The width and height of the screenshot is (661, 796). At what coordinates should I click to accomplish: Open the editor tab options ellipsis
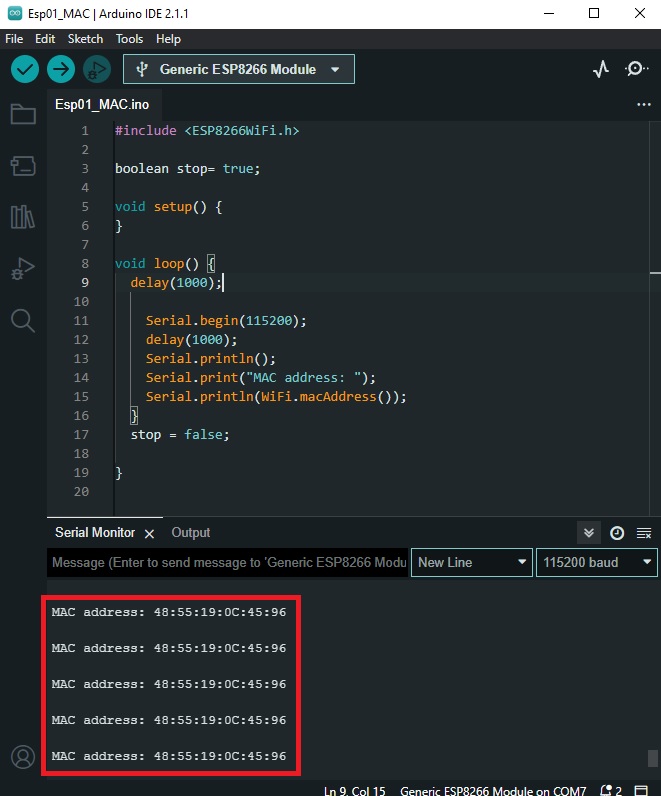click(x=644, y=105)
